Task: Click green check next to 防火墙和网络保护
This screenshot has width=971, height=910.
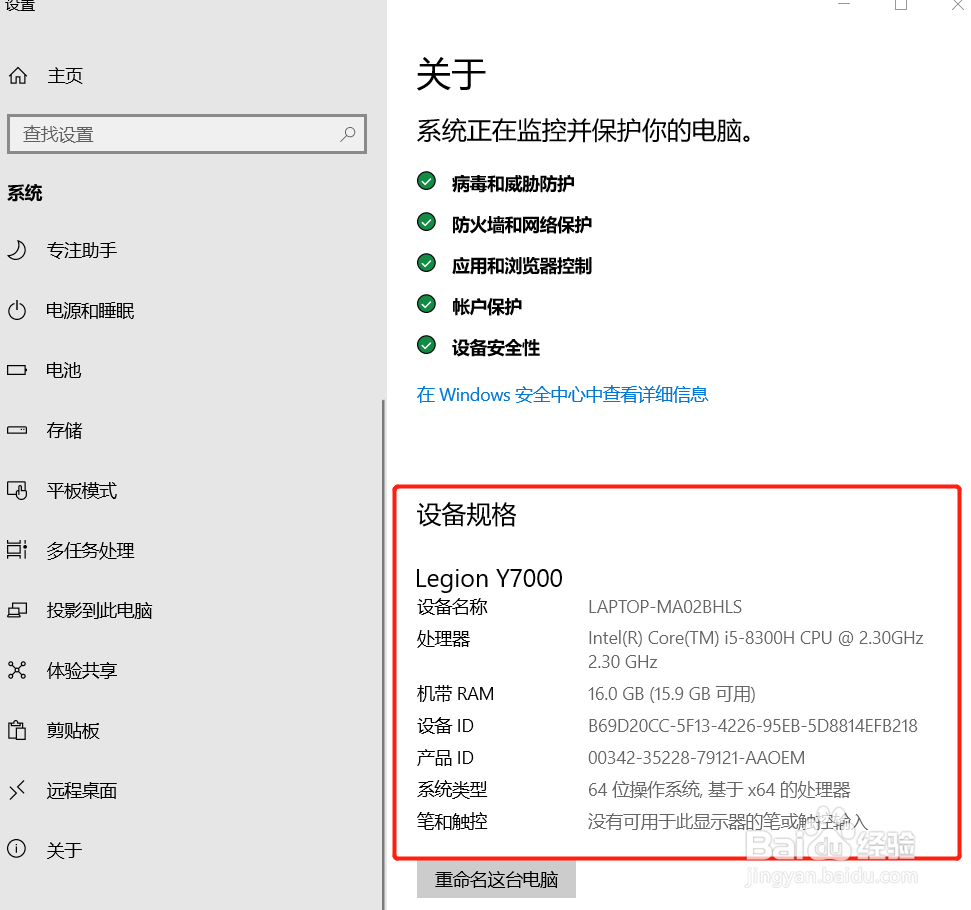Action: point(426,222)
